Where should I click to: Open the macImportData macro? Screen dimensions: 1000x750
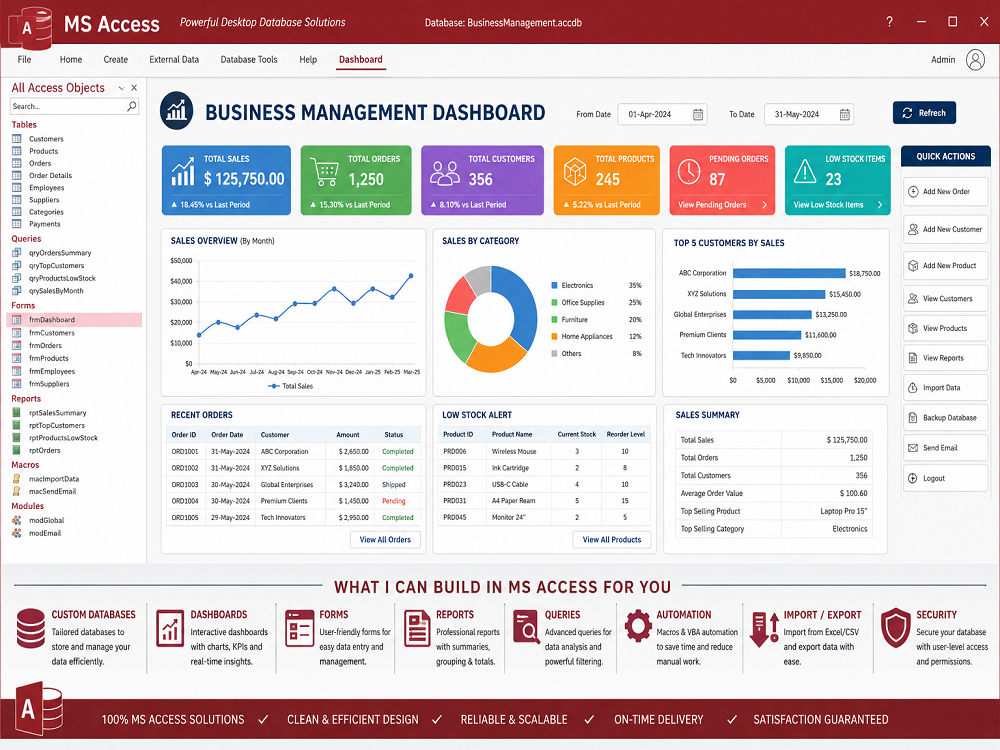point(54,479)
